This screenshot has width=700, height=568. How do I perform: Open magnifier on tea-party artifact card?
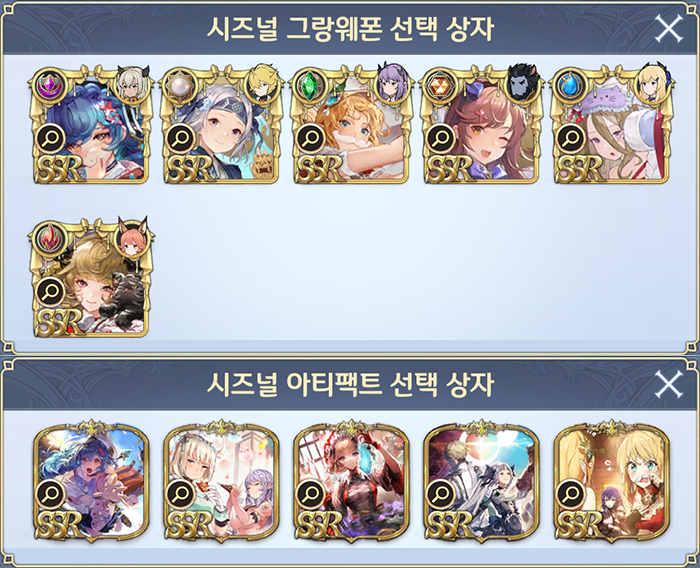click(x=180, y=493)
